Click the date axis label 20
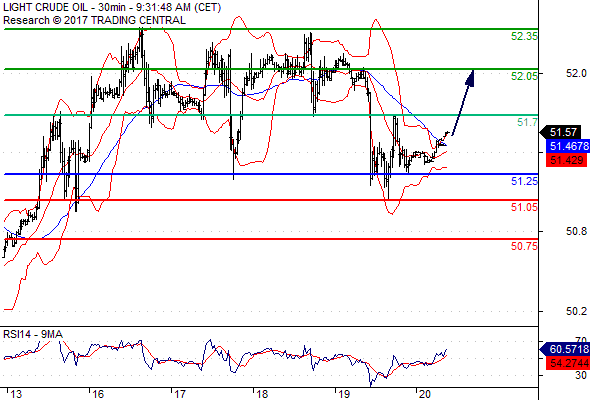The image size is (590, 400). pyautogui.click(x=425, y=394)
